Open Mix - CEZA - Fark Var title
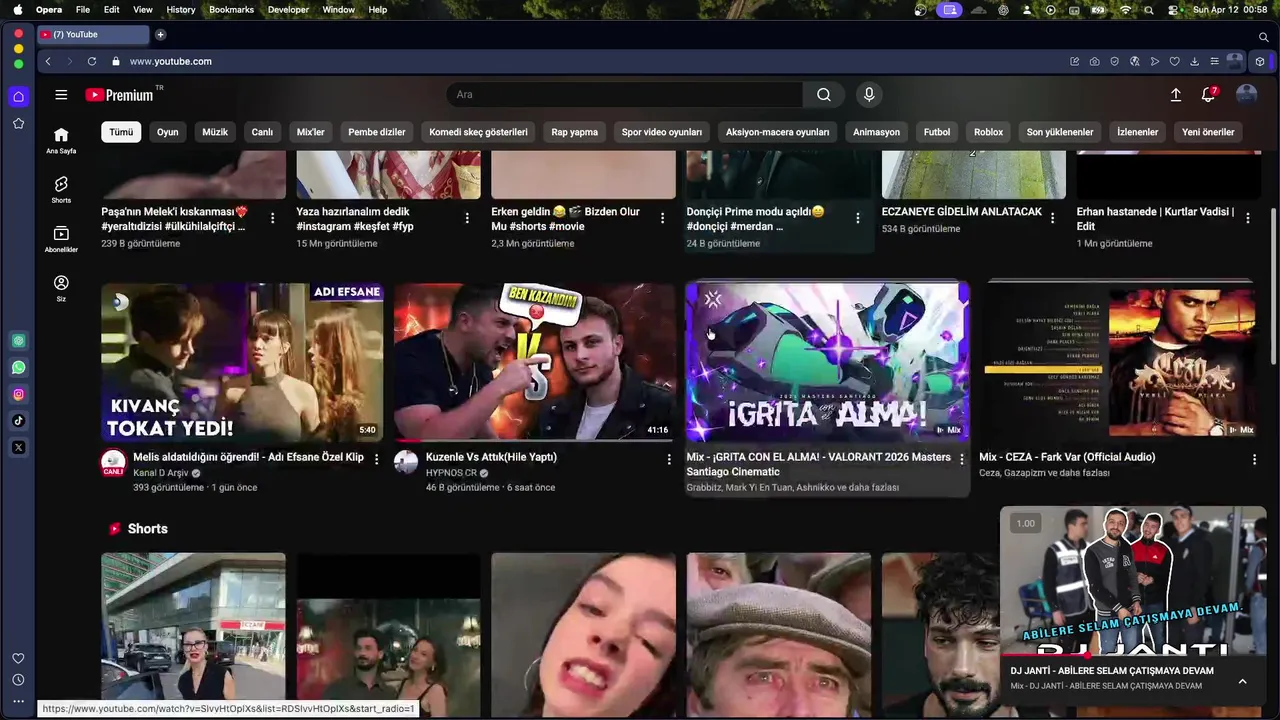 1067,457
